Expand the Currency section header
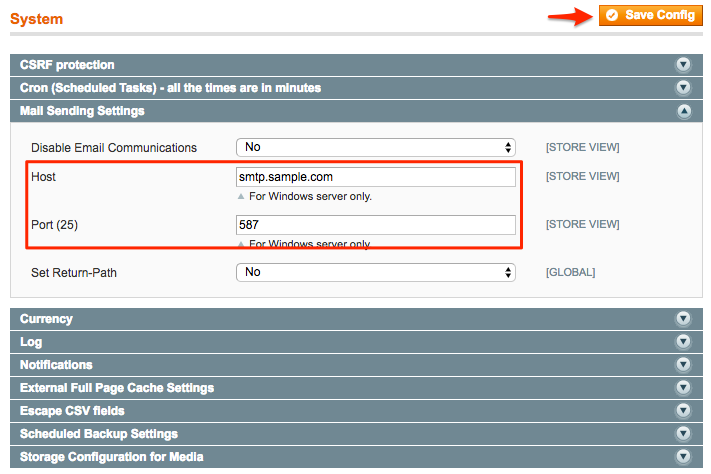 (x=46, y=319)
